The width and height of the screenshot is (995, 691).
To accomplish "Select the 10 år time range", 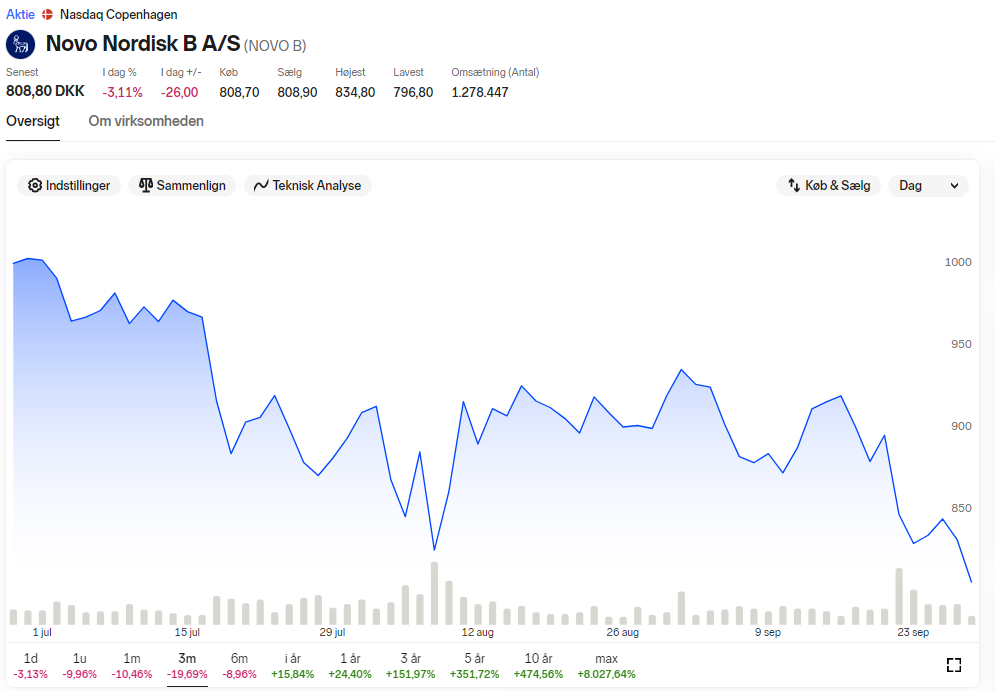I will [538, 666].
